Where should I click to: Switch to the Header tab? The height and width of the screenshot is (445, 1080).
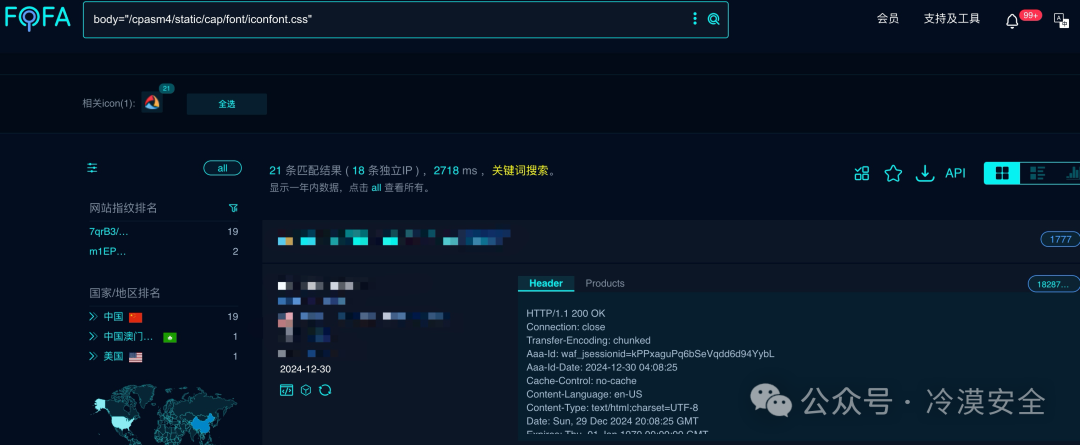pos(546,283)
